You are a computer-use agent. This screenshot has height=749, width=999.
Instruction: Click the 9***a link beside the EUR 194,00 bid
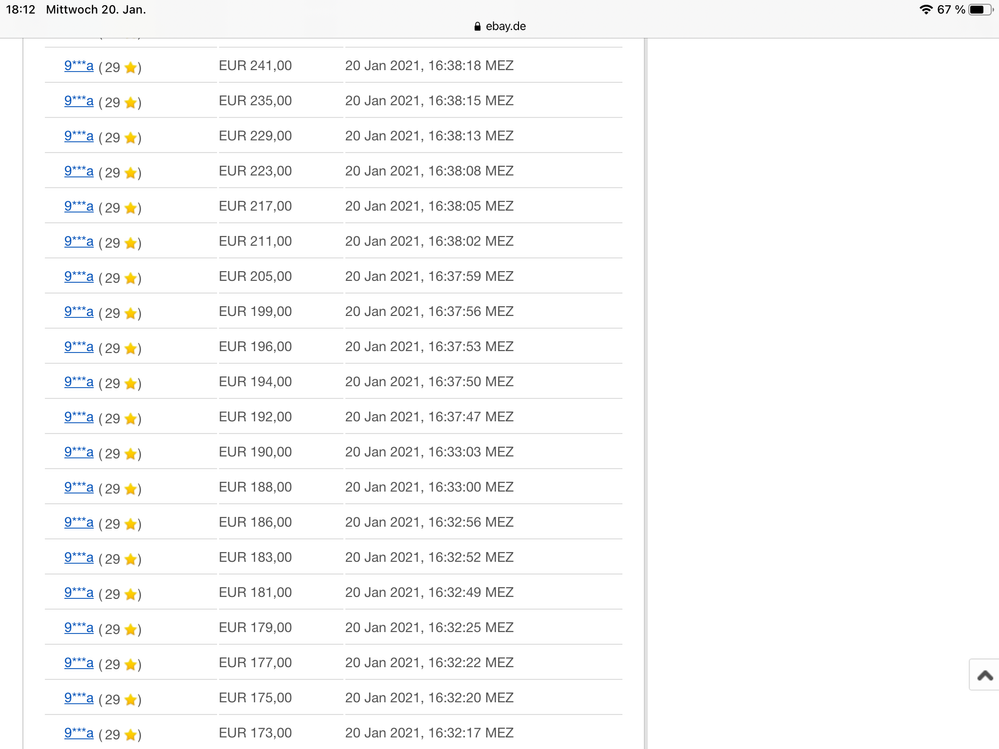78,381
